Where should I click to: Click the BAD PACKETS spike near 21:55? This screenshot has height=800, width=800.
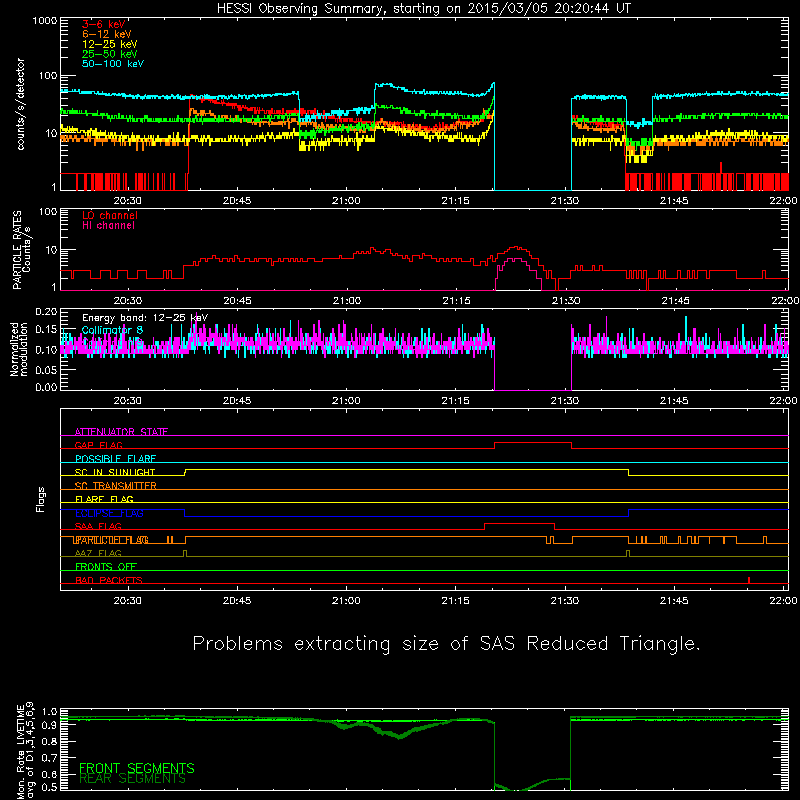click(748, 580)
